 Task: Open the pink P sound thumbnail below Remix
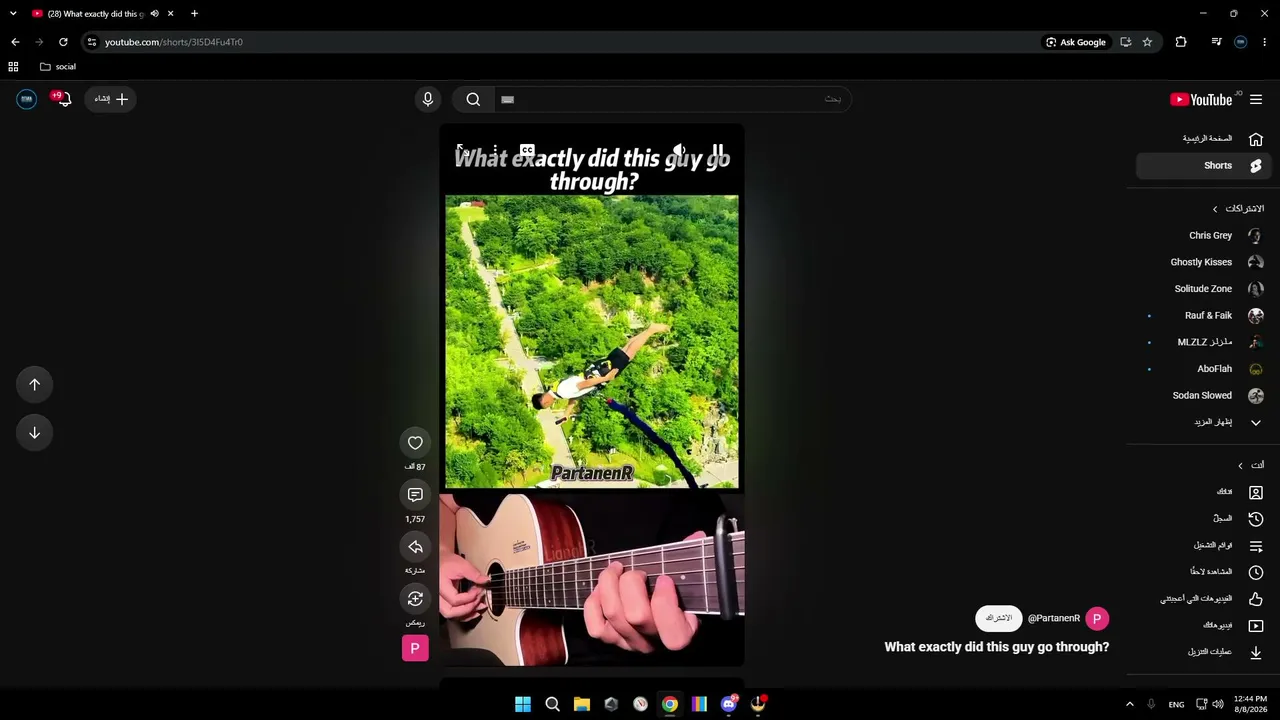pos(415,648)
